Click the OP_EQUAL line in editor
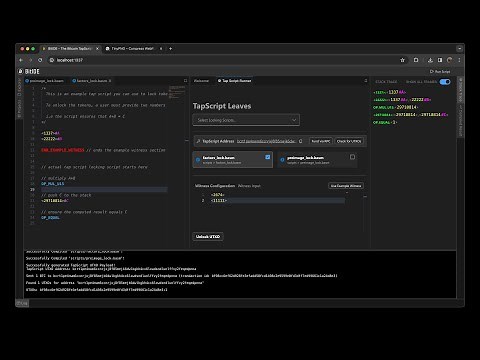 [50, 218]
